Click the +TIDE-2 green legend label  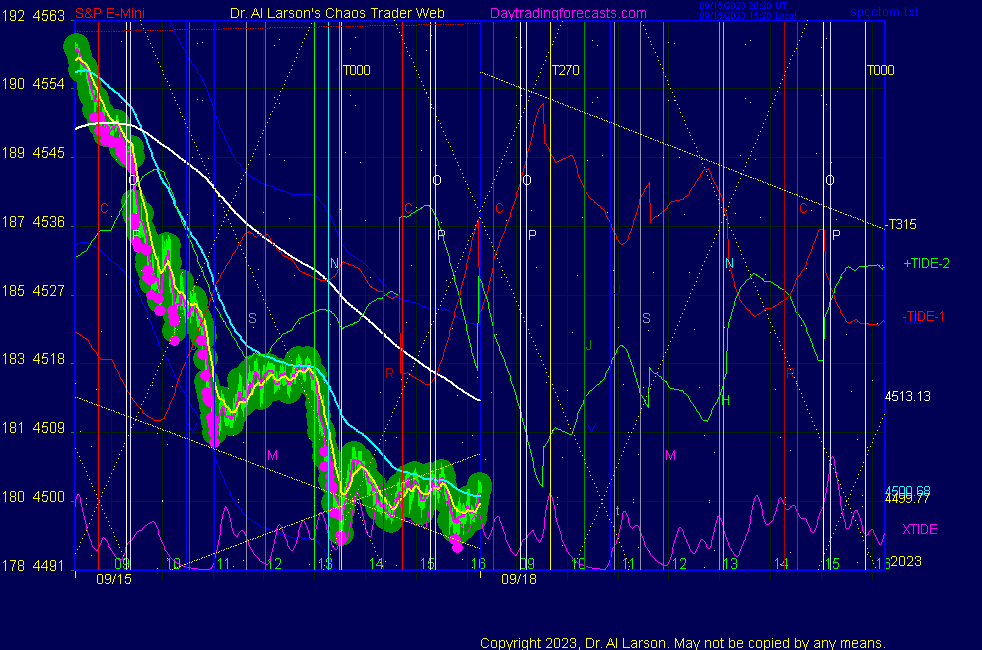tap(926, 263)
